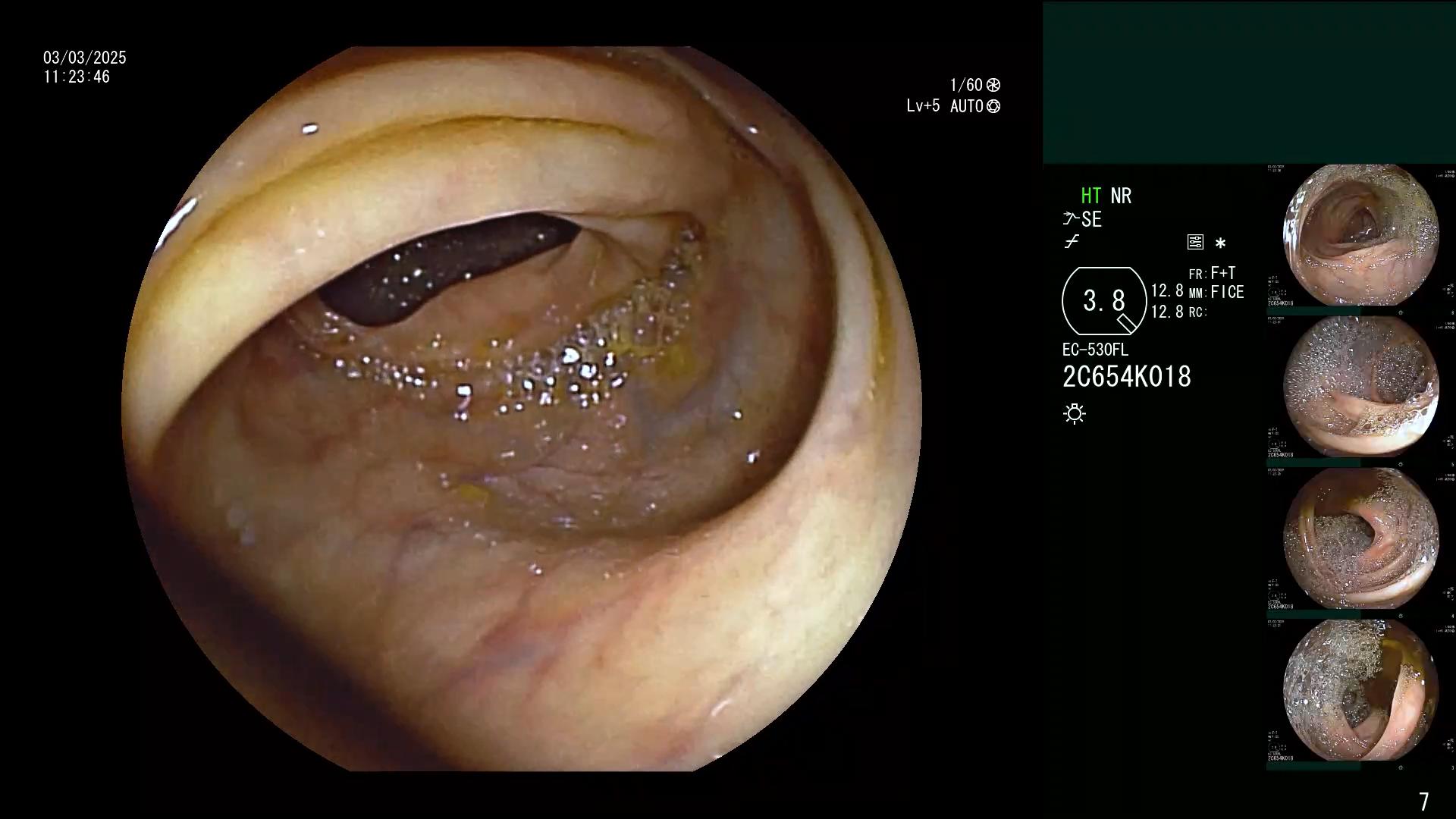Image resolution: width=1456 pixels, height=819 pixels.
Task: Click the main live endoscopic image view
Action: [x=522, y=409]
